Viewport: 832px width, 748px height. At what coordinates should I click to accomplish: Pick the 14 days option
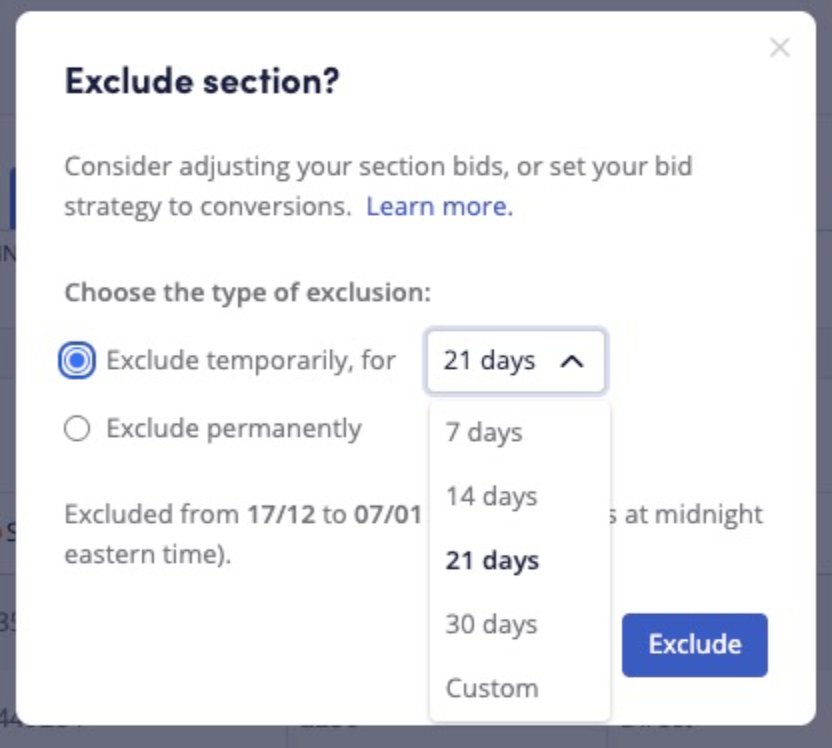click(x=491, y=497)
